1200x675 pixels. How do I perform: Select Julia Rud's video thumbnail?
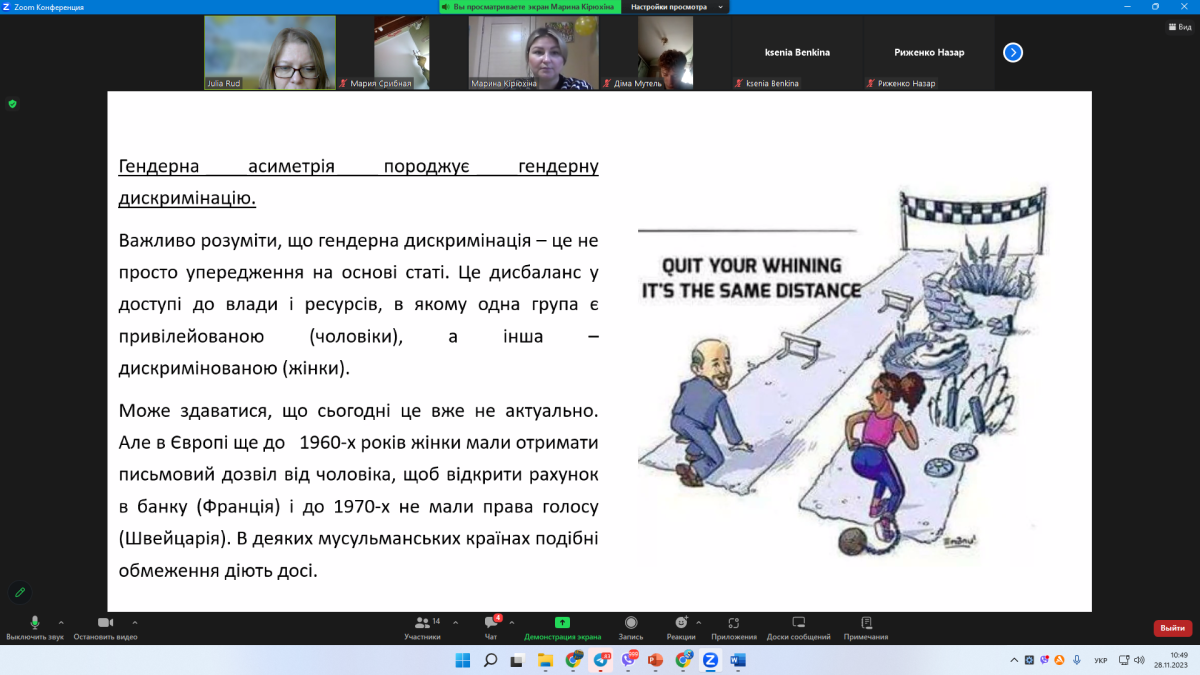(255, 53)
